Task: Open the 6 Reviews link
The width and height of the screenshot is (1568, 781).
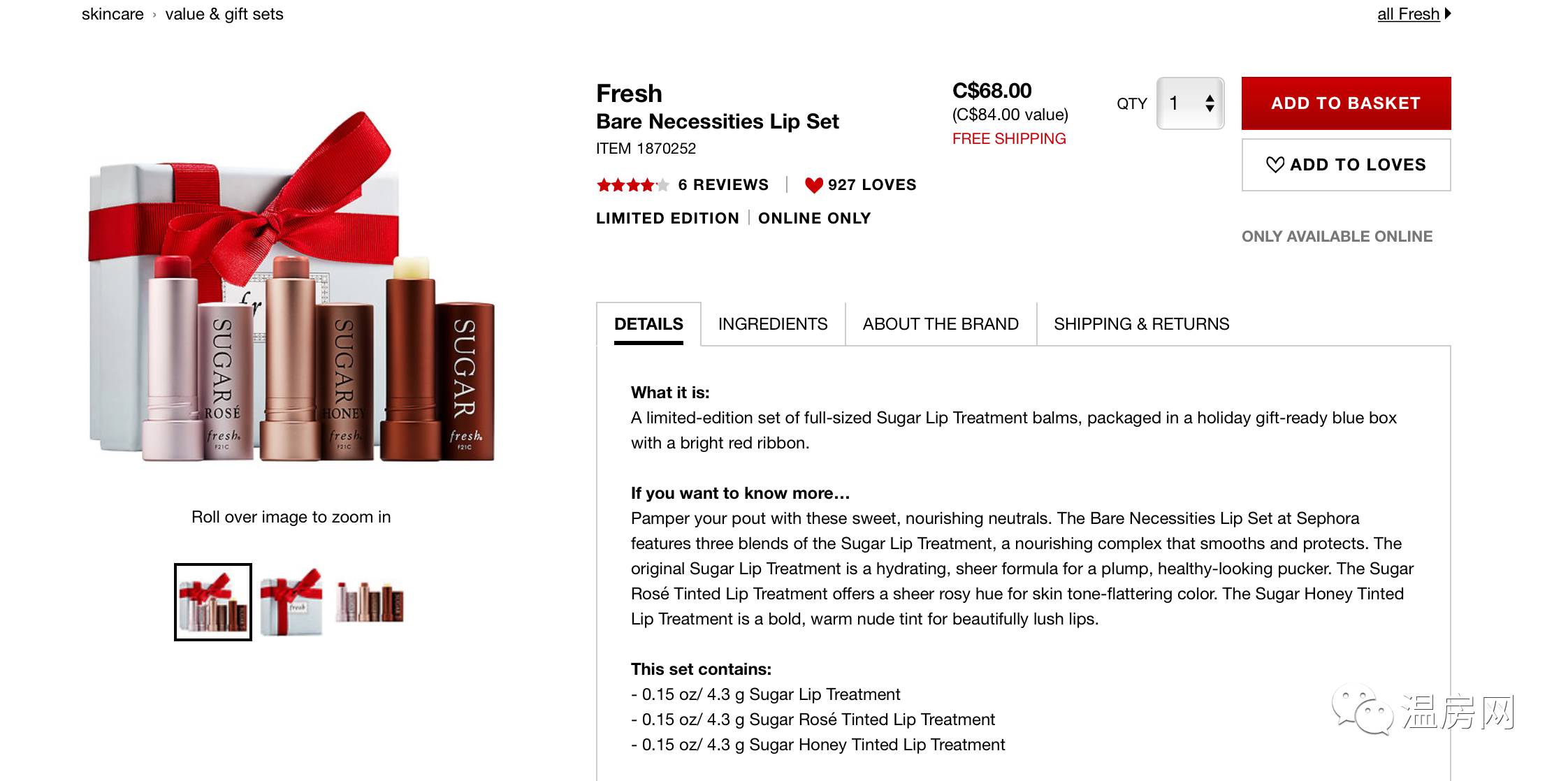Action: (723, 185)
